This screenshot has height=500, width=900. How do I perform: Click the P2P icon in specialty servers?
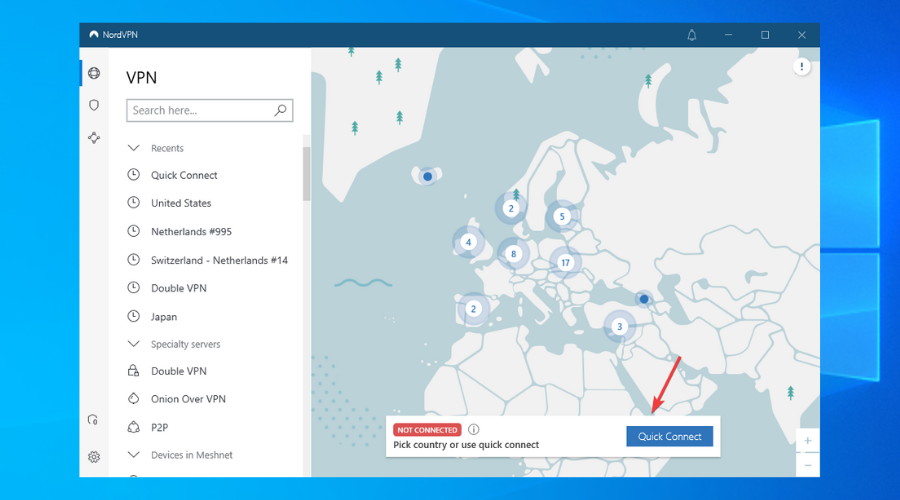click(x=133, y=427)
